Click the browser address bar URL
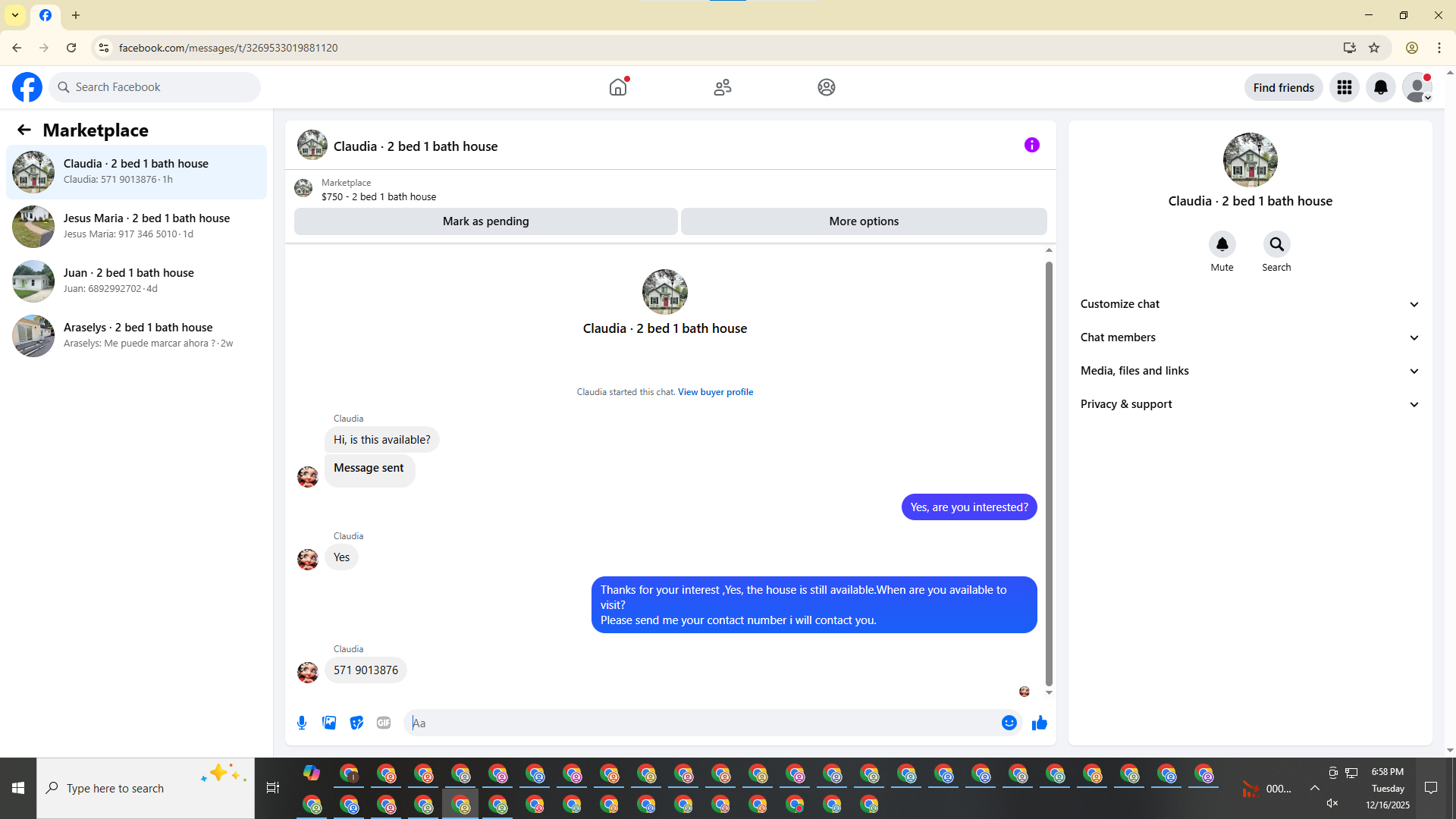Screen dimensions: 1456x819 [228, 48]
